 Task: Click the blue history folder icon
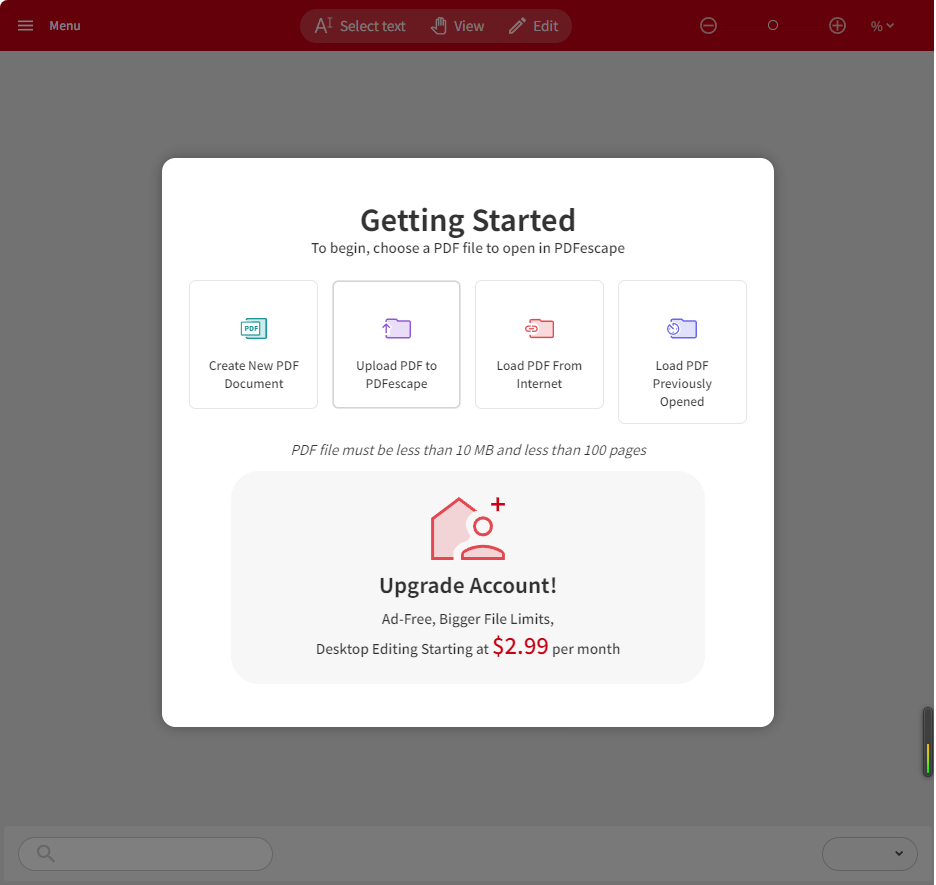click(682, 328)
